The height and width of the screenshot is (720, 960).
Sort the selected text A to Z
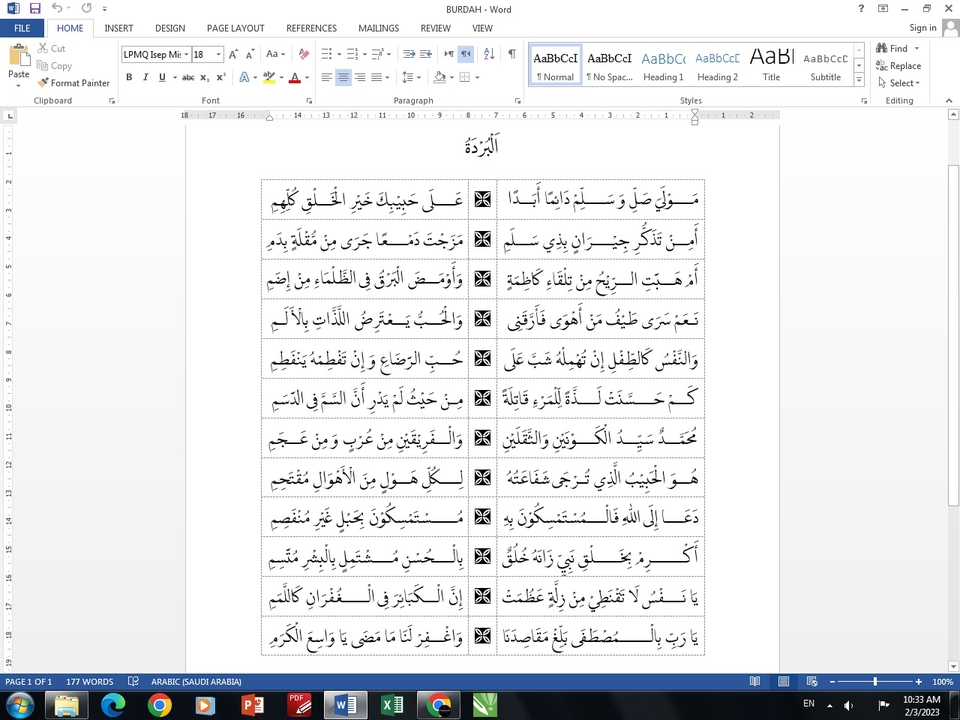point(489,54)
